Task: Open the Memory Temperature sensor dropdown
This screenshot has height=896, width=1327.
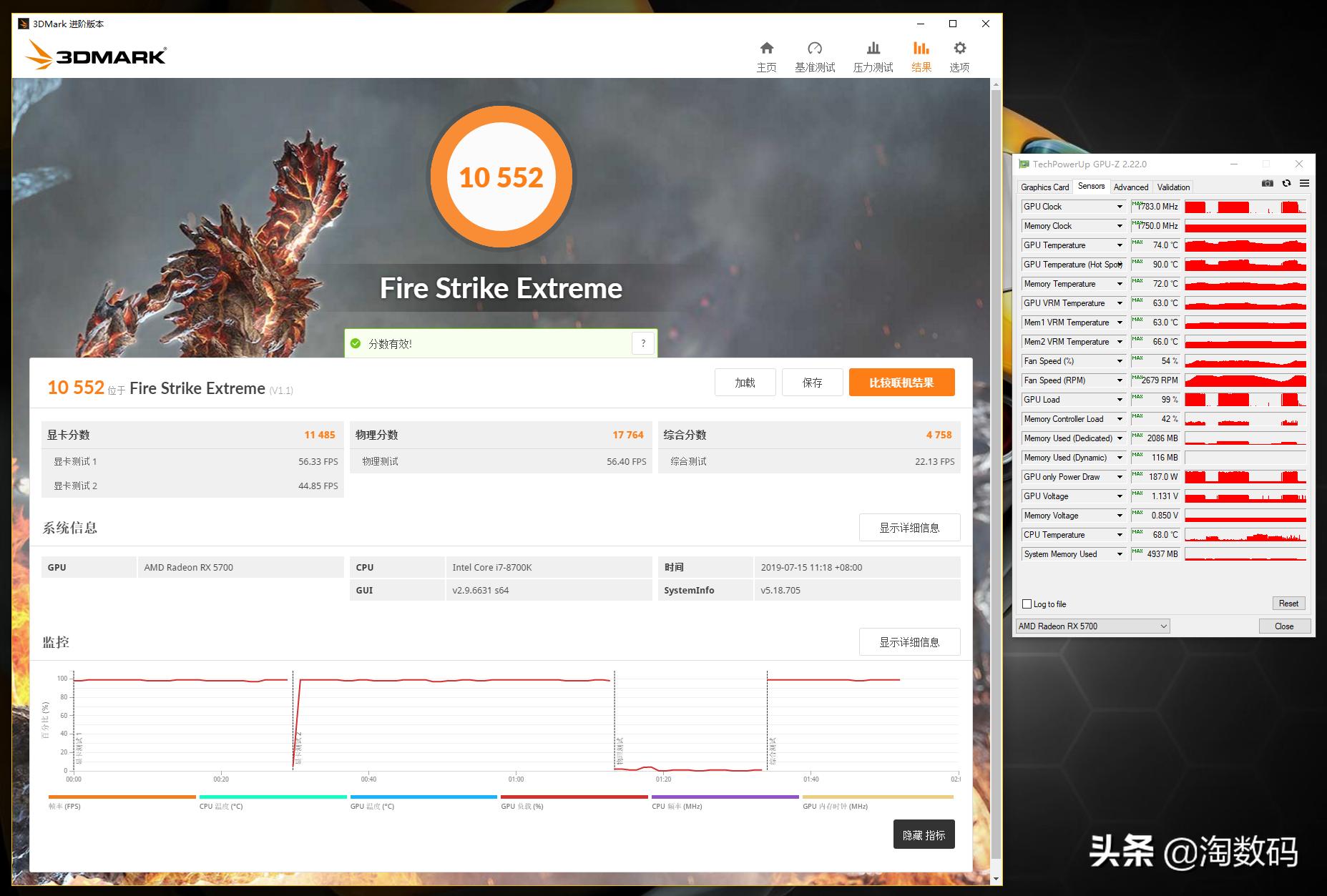Action: [x=1120, y=284]
